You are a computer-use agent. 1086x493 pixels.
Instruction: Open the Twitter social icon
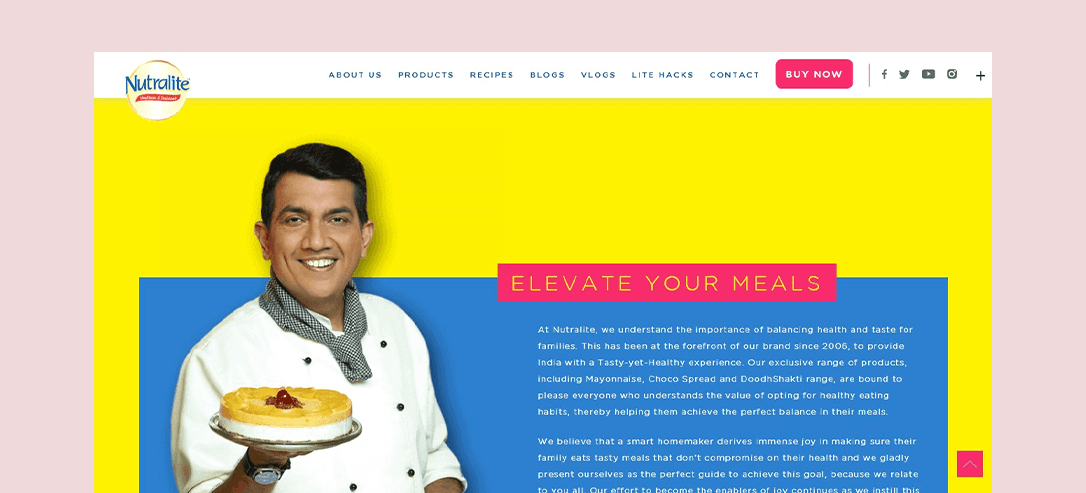pyautogui.click(x=904, y=74)
